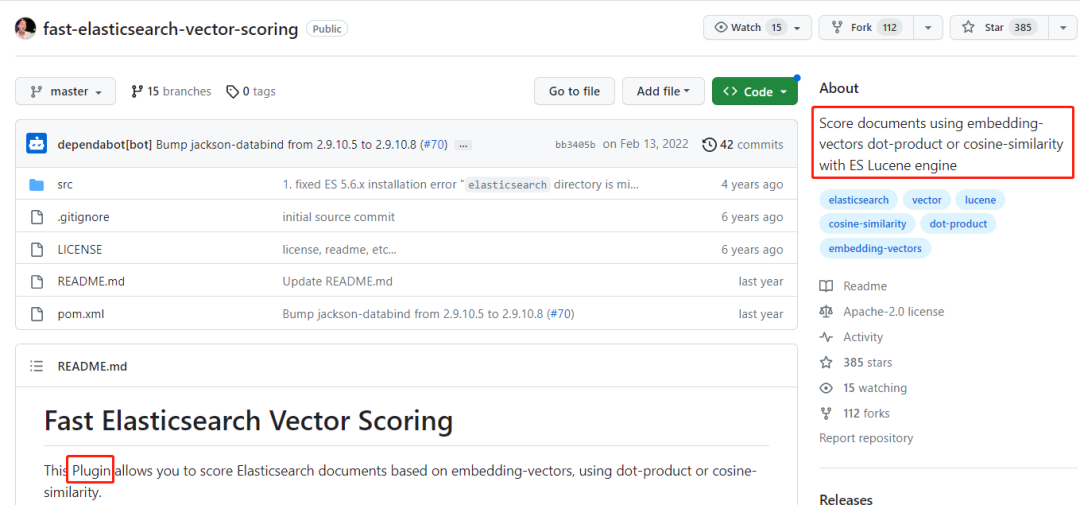Image resolution: width=1080 pixels, height=505 pixels.
Task: Expand the Add file dropdown
Action: pyautogui.click(x=663, y=91)
